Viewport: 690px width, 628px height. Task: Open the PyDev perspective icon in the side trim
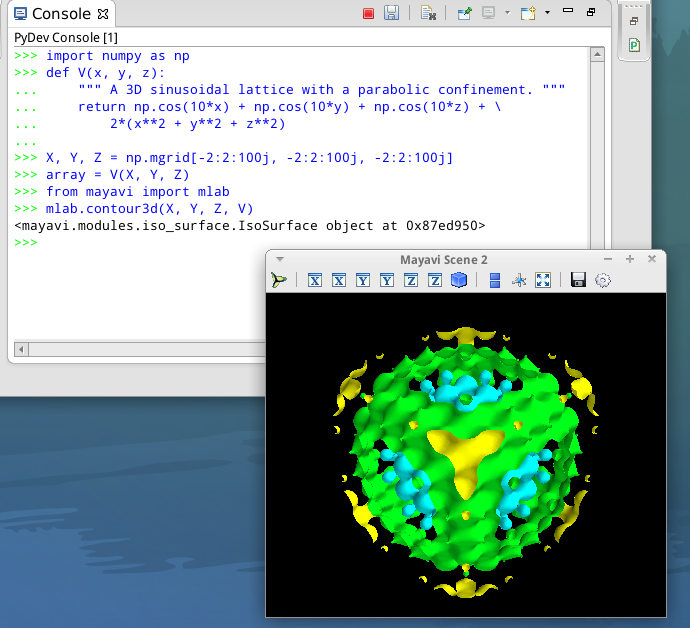tap(634, 45)
